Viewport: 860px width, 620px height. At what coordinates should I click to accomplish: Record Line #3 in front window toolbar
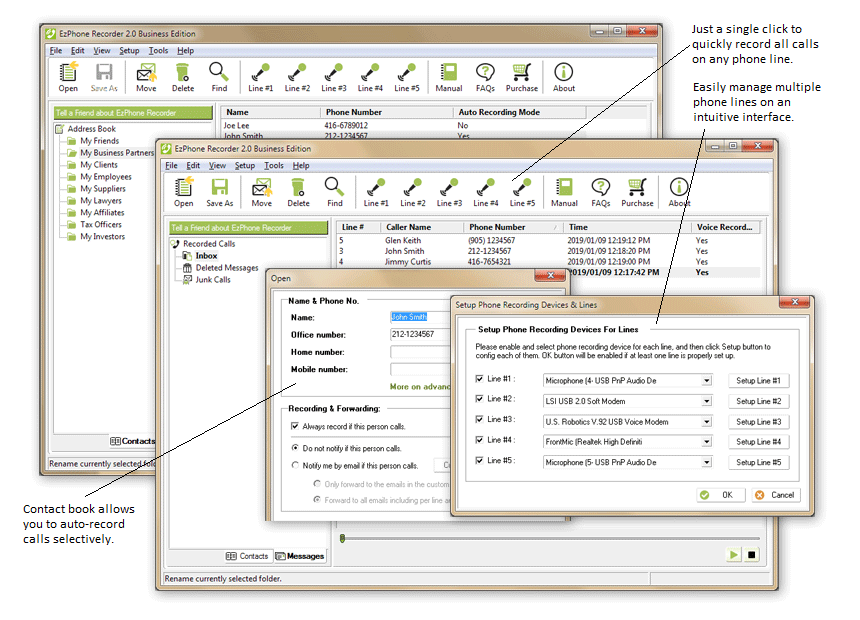coord(449,191)
